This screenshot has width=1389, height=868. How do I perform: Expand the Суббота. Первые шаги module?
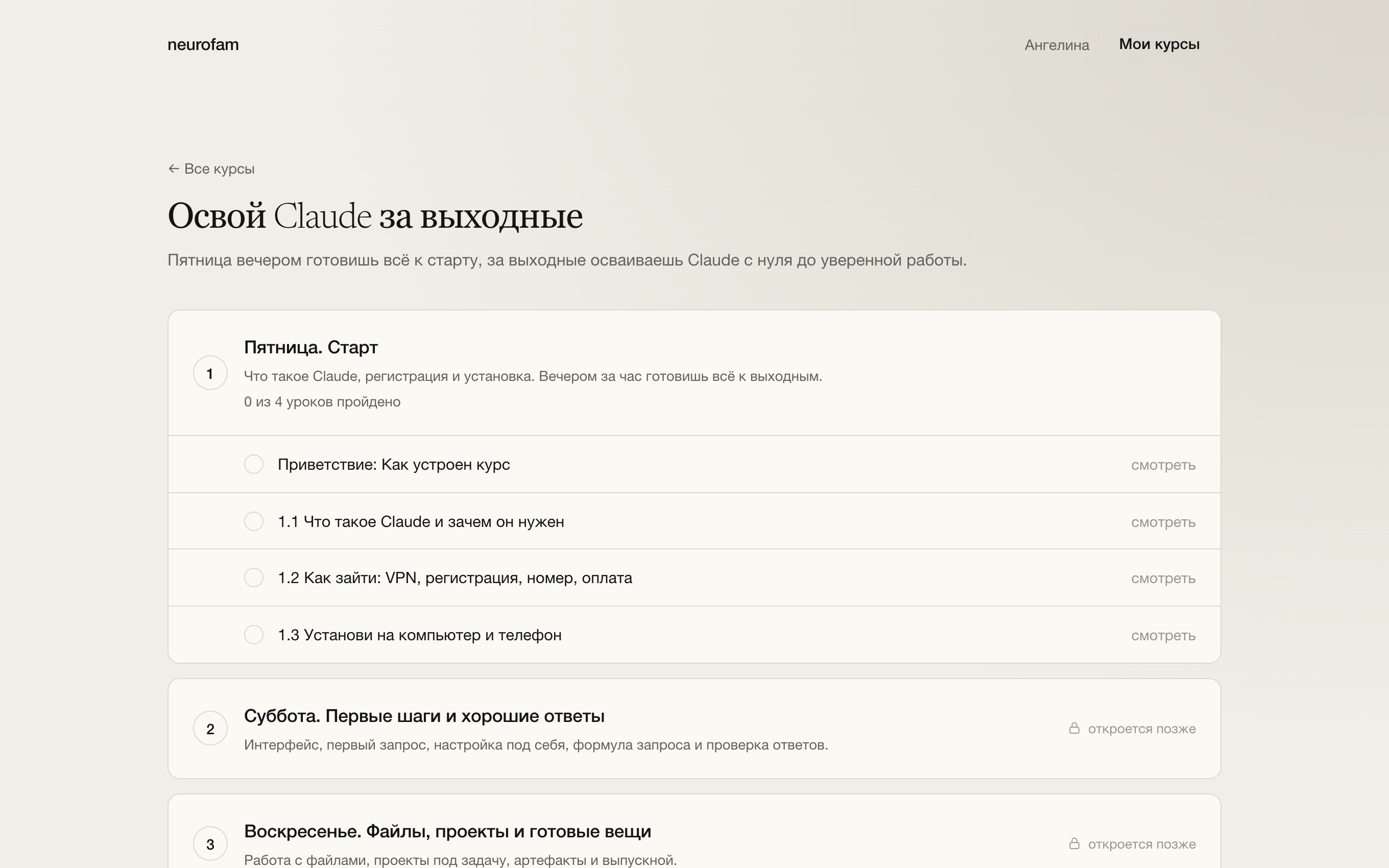click(694, 729)
